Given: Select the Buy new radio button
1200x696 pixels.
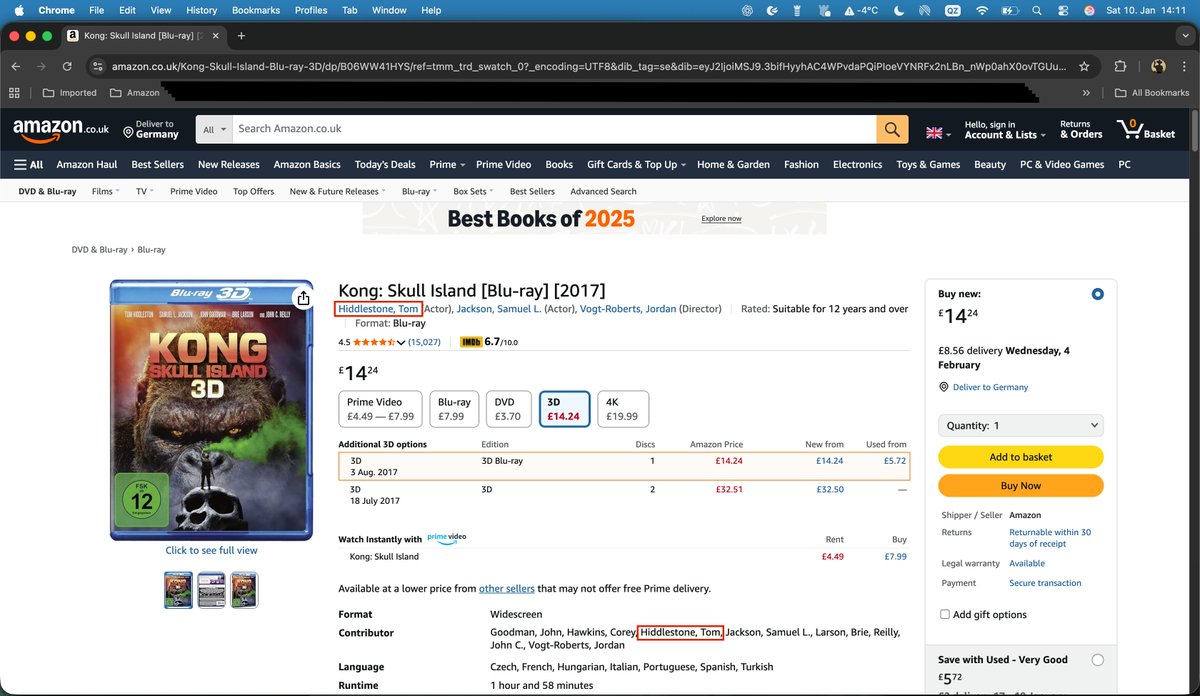Looking at the screenshot, I should click(1098, 294).
